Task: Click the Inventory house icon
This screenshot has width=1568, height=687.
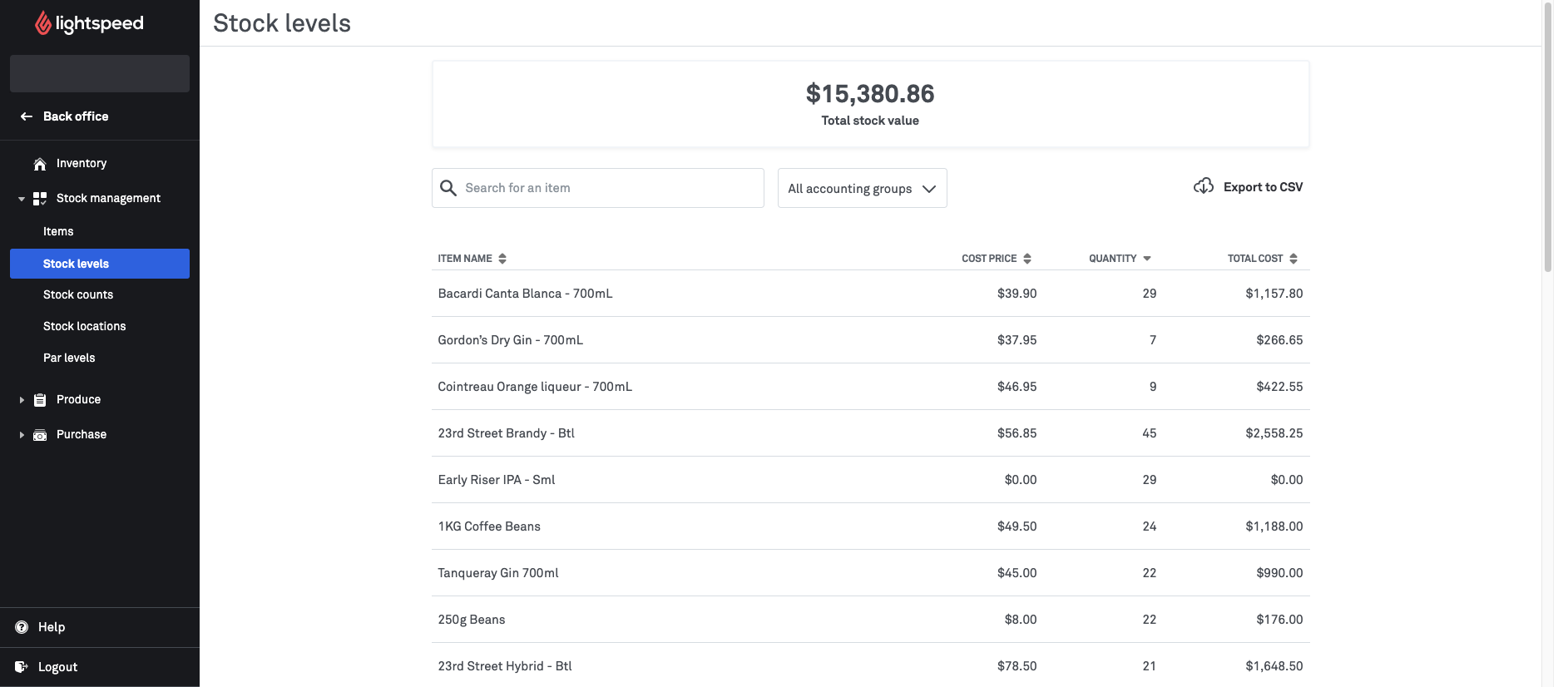Action: click(40, 164)
